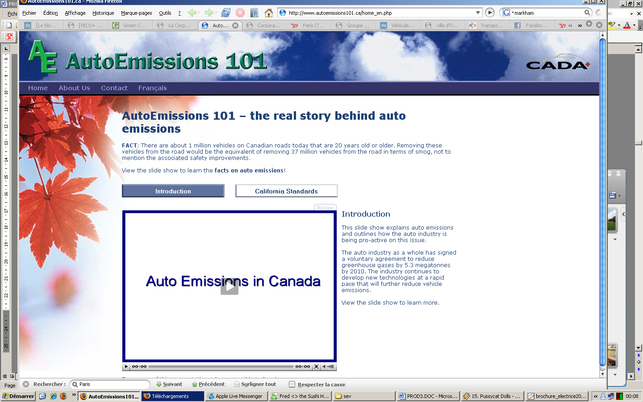Open the Démarrer start menu
The height and width of the screenshot is (402, 643).
(x=18, y=396)
